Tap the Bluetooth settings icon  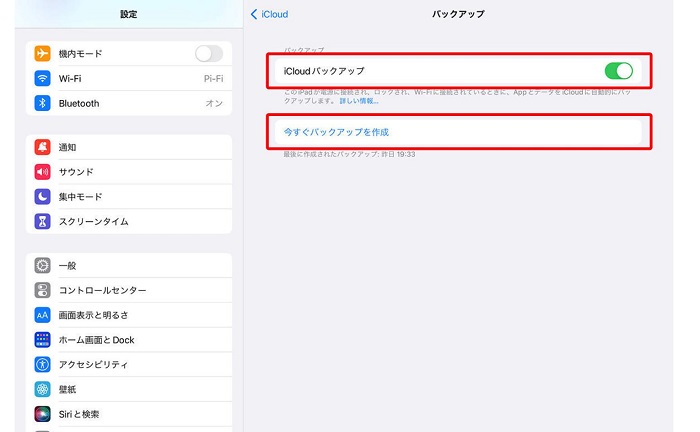pyautogui.click(x=42, y=103)
